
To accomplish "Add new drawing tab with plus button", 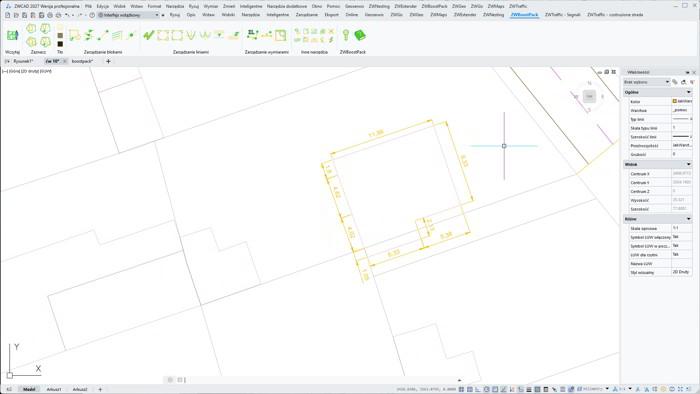I will coord(108,61).
